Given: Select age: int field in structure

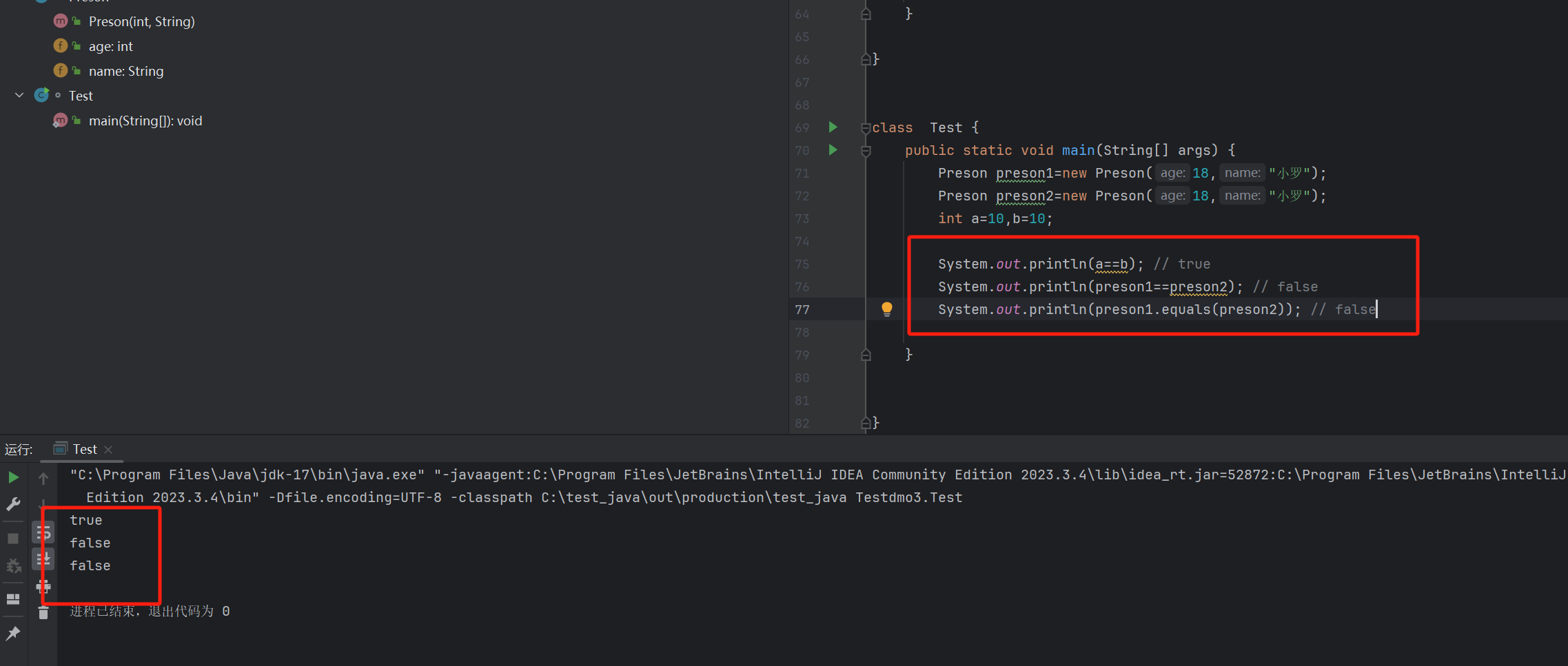Looking at the screenshot, I should click(110, 46).
